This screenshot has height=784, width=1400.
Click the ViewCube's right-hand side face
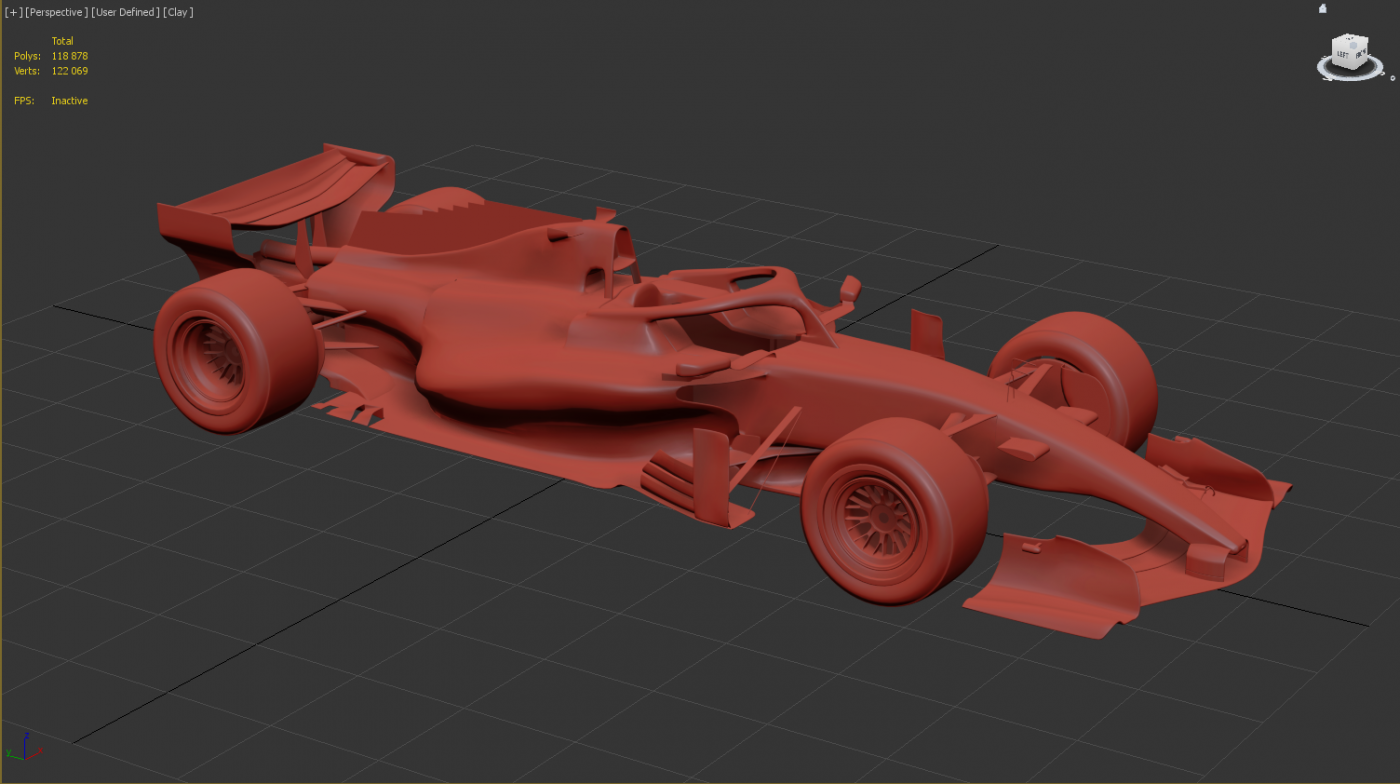1361,54
